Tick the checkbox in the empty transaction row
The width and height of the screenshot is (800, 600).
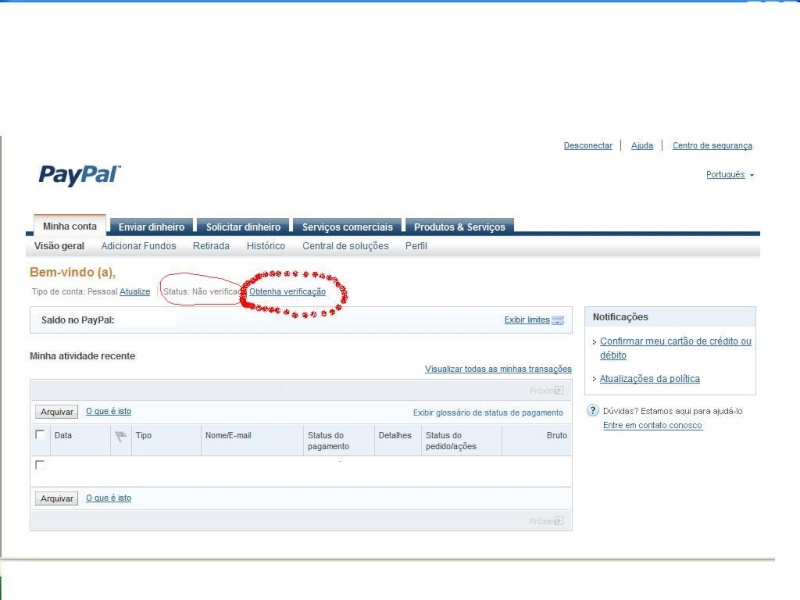point(40,465)
